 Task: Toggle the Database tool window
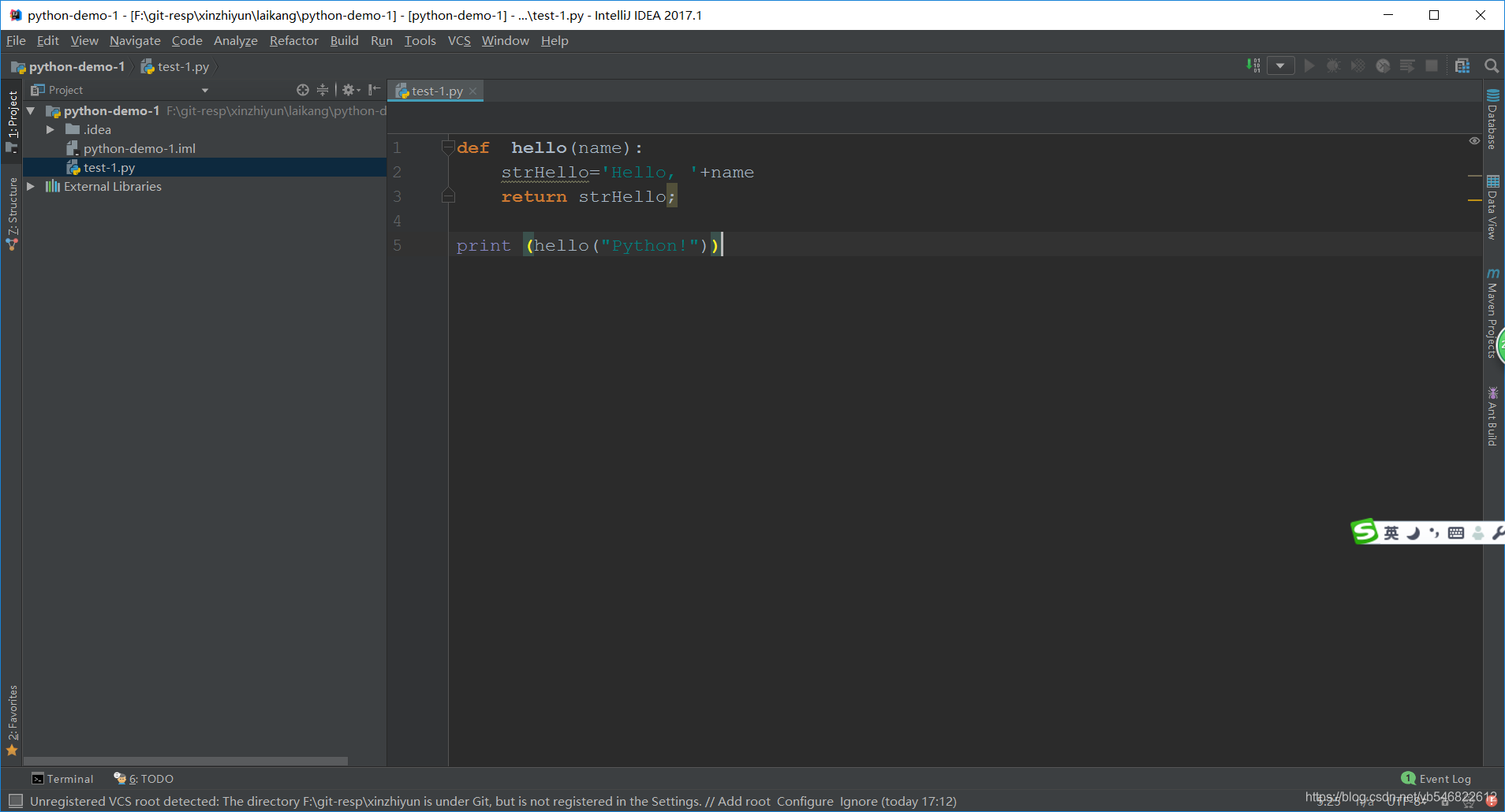click(1492, 120)
